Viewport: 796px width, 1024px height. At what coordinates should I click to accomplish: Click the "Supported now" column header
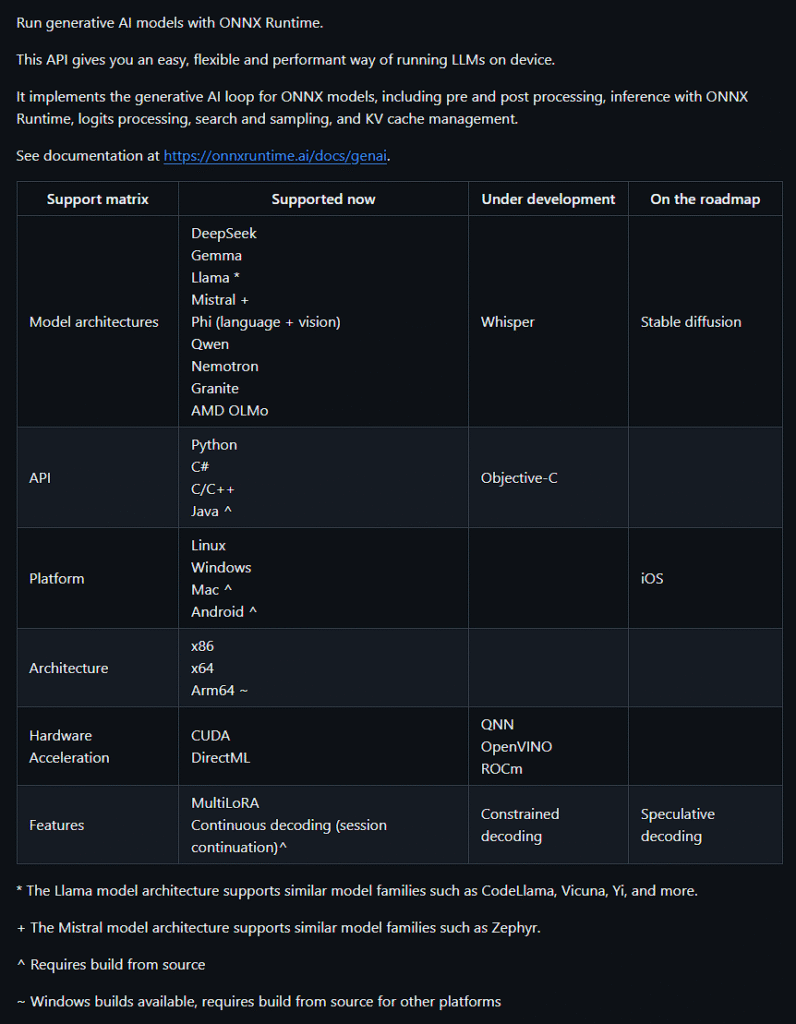pyautogui.click(x=323, y=199)
